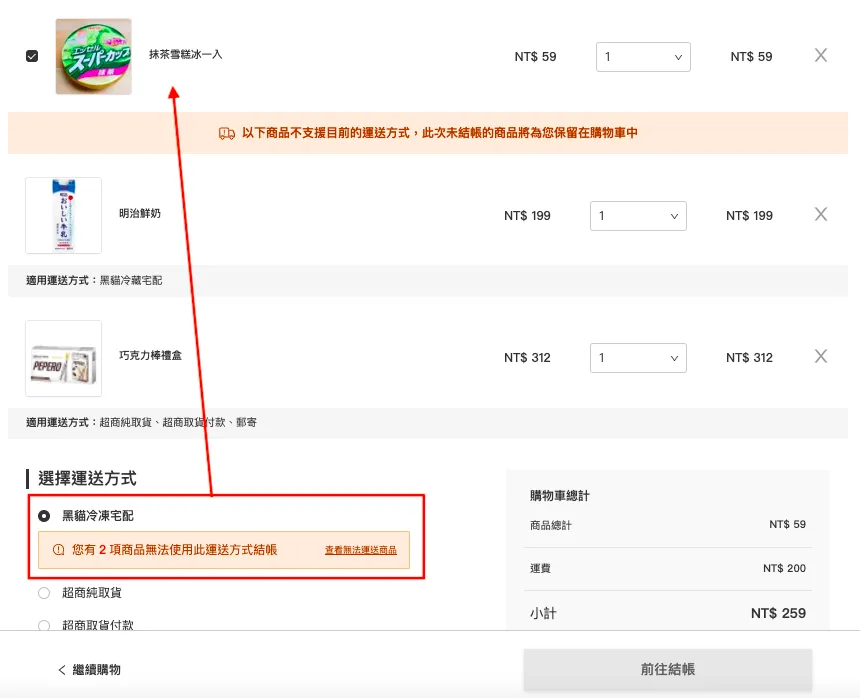Image resolution: width=860 pixels, height=698 pixels.
Task: Click the unit price NT$ 199 of 明治鮮奶
Action: [527, 216]
